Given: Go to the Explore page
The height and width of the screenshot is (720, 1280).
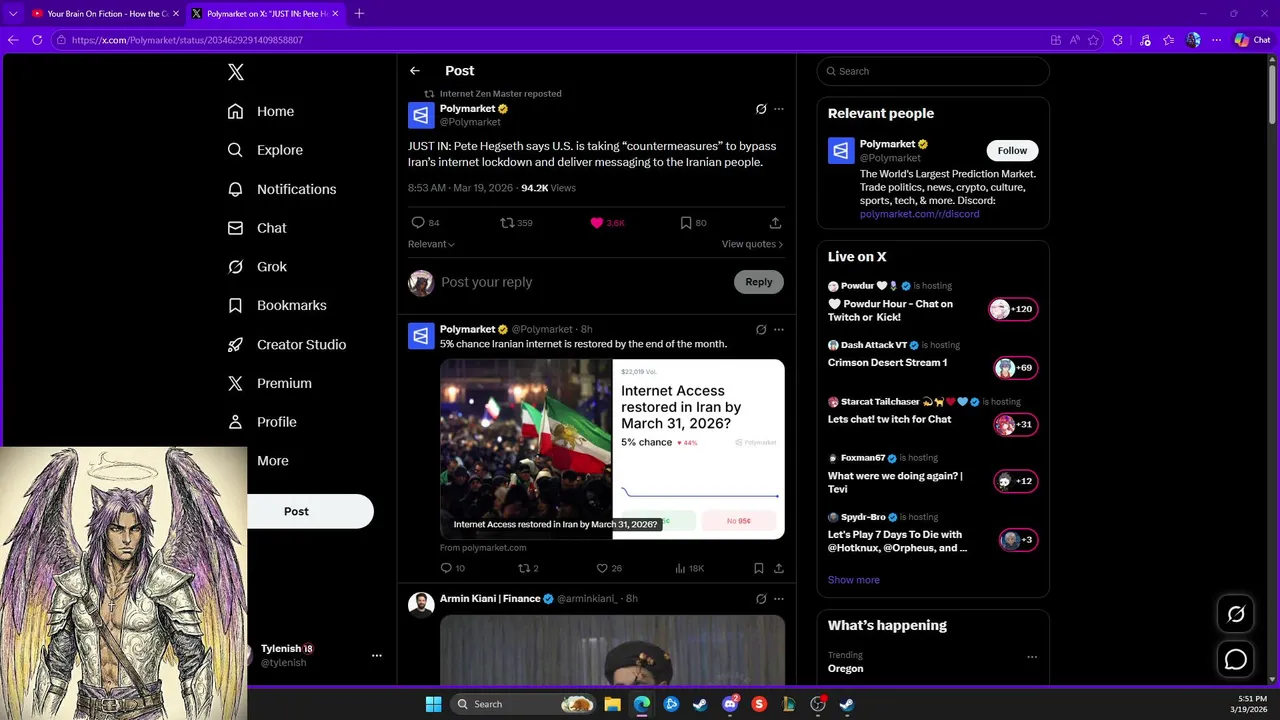Looking at the screenshot, I should [x=265, y=150].
